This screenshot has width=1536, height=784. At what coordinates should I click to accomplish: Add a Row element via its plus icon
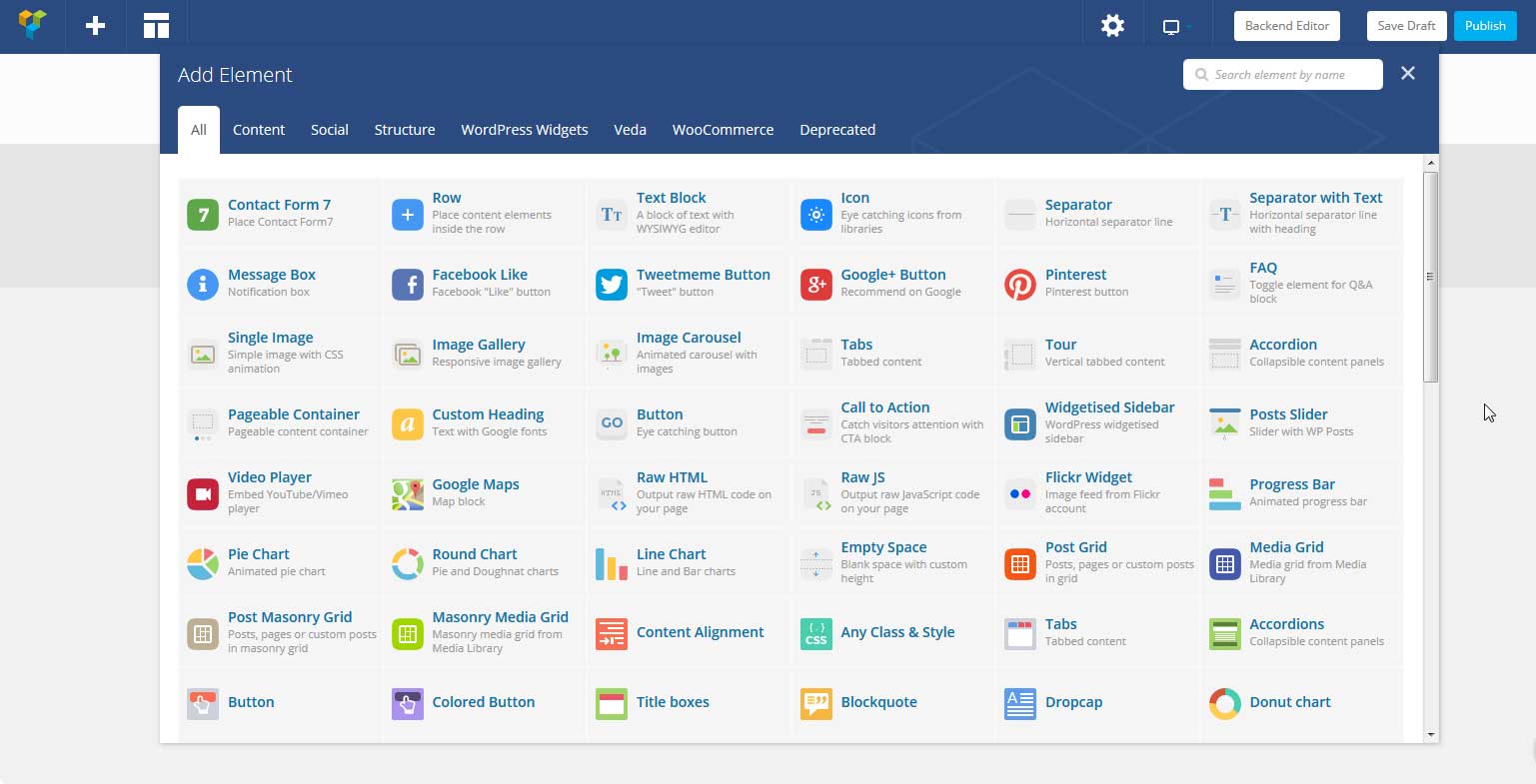coord(408,214)
